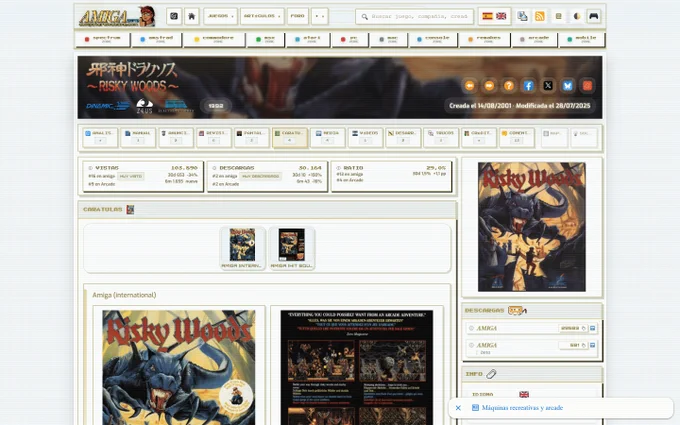This screenshot has height=425, width=680.
Task: Open the large Risky Woods box art image
Action: pyautogui.click(x=532, y=227)
